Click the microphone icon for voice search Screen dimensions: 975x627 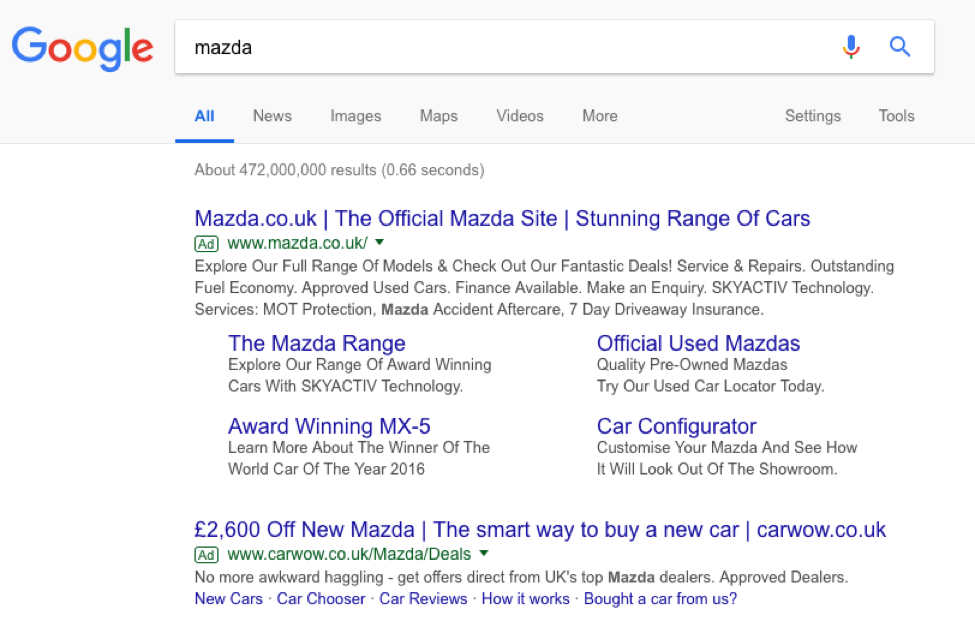851,46
